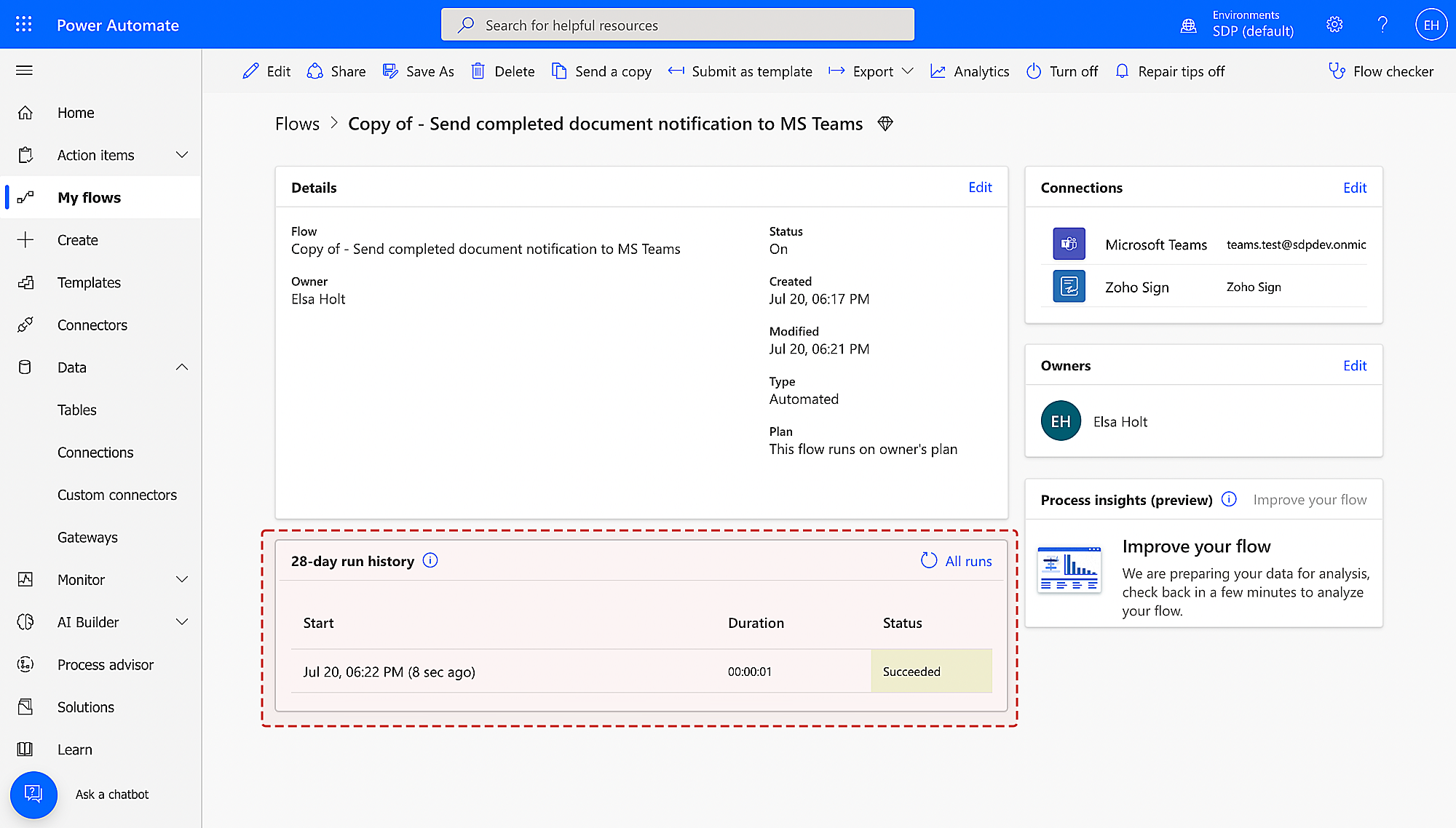The width and height of the screenshot is (1456, 828).
Task: Click Edit link in Connections card
Action: (x=1355, y=188)
